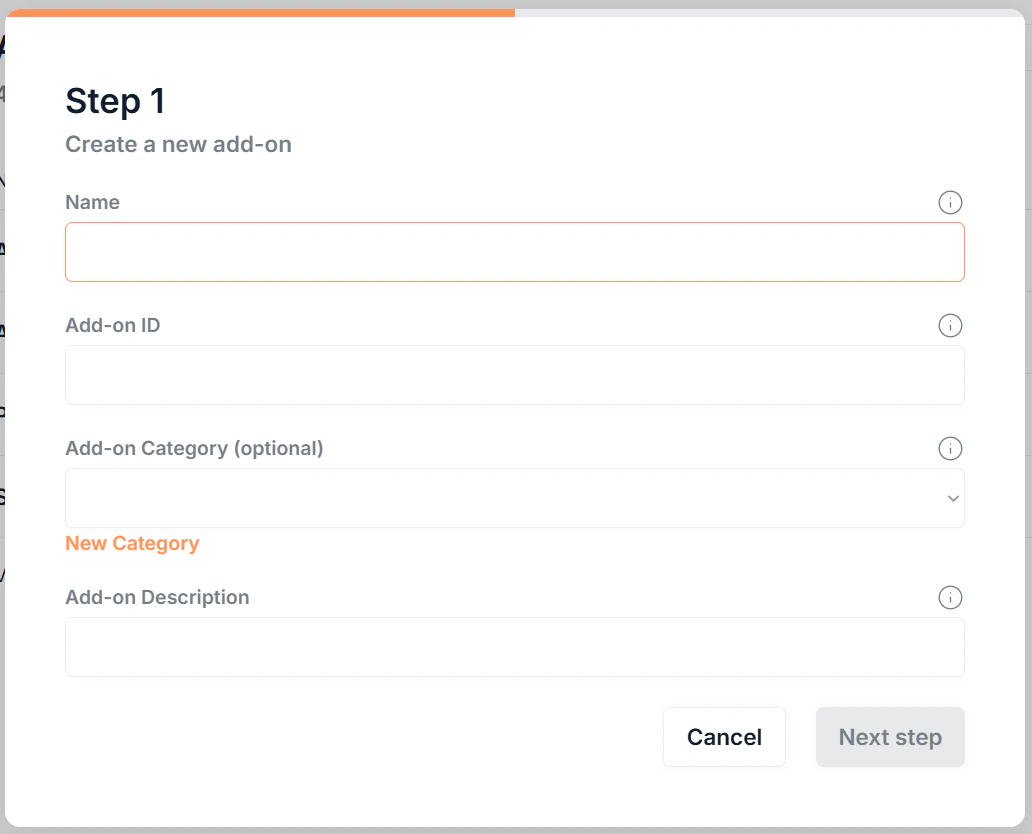This screenshot has width=1032, height=834.
Task: Click the Add-on Category info icon
Action: tap(950, 448)
